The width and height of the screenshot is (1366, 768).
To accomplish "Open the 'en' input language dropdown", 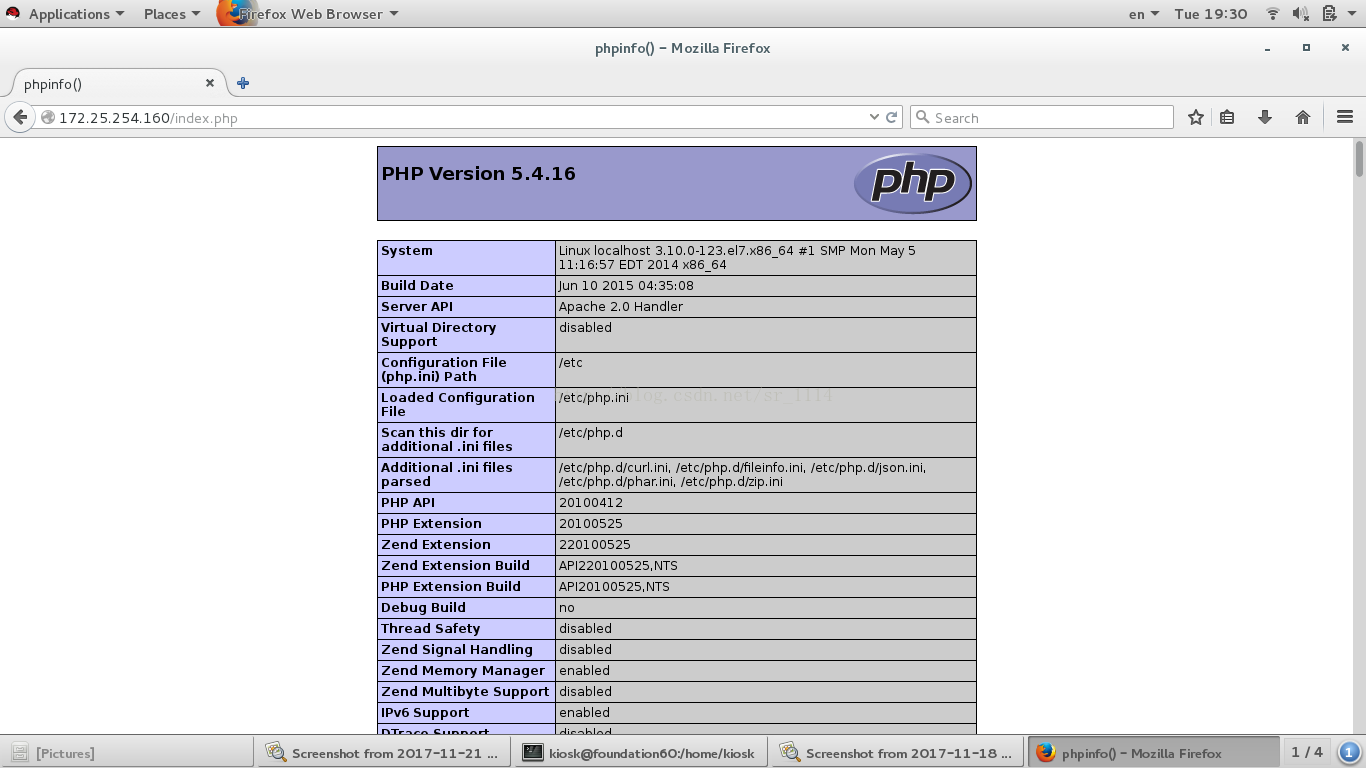I will (1144, 14).
